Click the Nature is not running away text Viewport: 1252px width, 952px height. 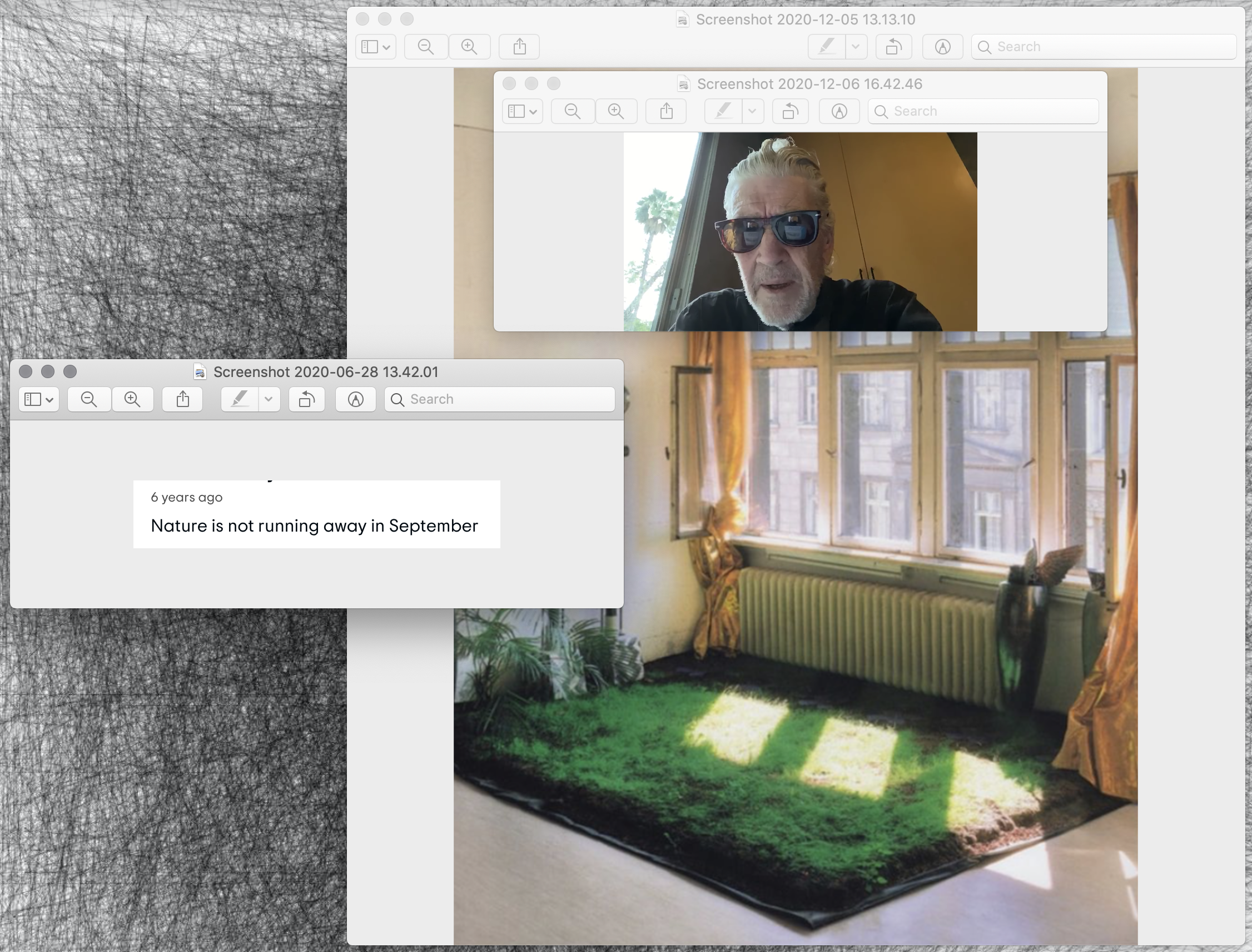pos(315,526)
